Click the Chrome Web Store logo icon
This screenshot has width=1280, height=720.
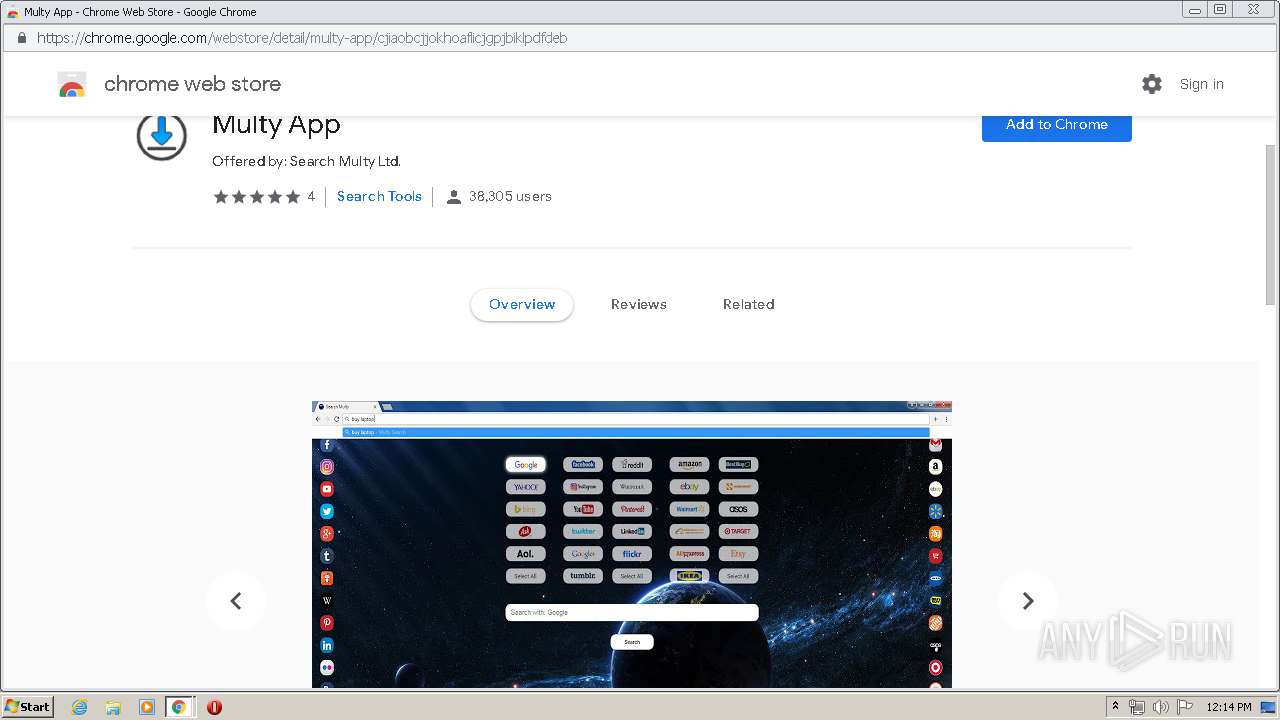pyautogui.click(x=72, y=84)
